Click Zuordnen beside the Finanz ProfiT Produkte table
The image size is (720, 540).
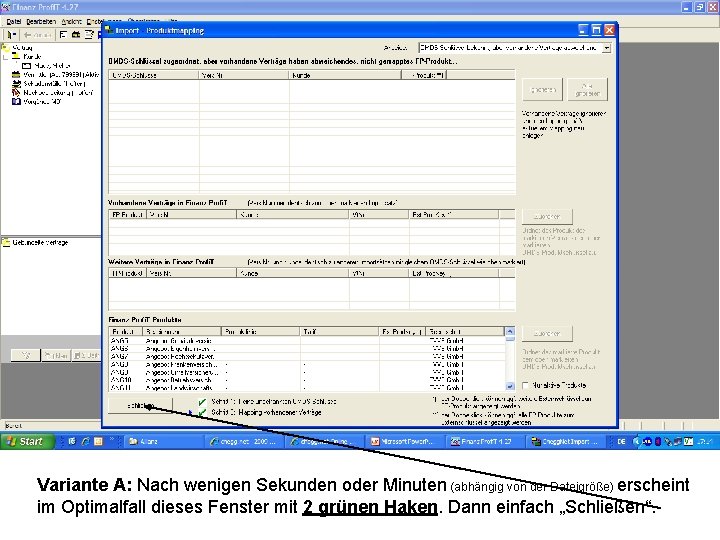(547, 333)
